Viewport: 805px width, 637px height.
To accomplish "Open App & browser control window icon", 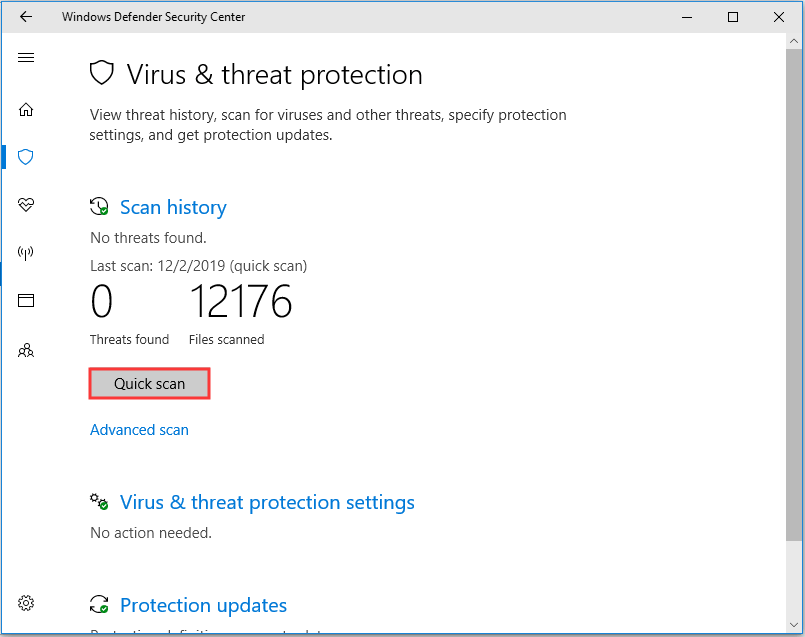I will click(26, 300).
